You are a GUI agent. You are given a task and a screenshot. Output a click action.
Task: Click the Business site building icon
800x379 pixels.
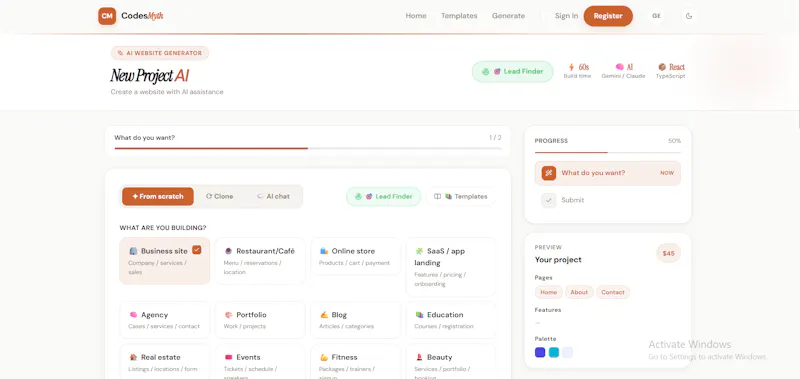tap(133, 251)
